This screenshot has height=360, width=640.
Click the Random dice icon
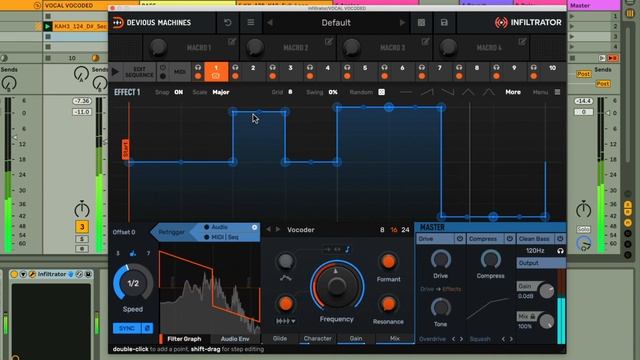pos(381,92)
